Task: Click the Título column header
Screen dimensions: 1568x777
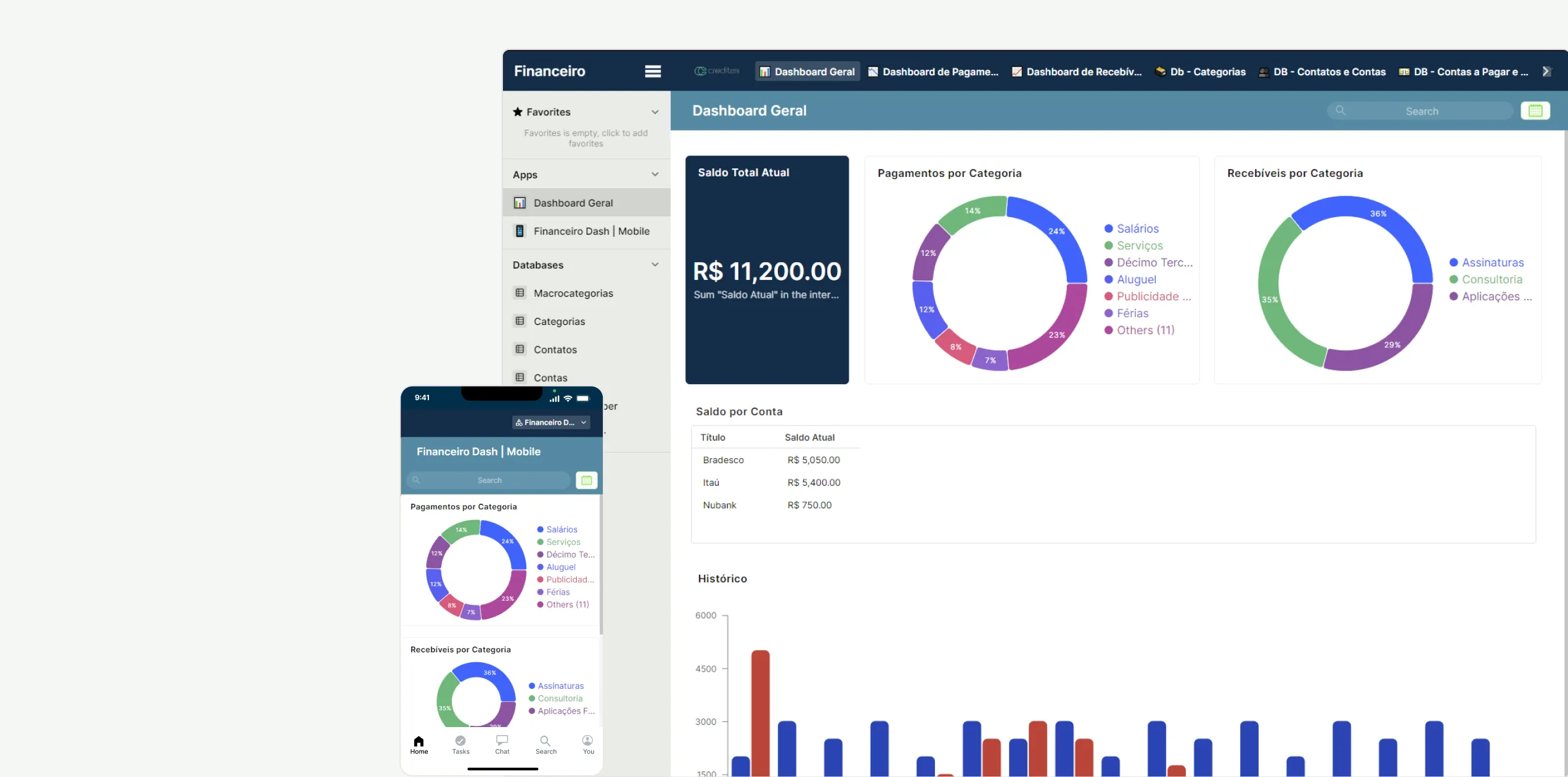Action: [713, 437]
